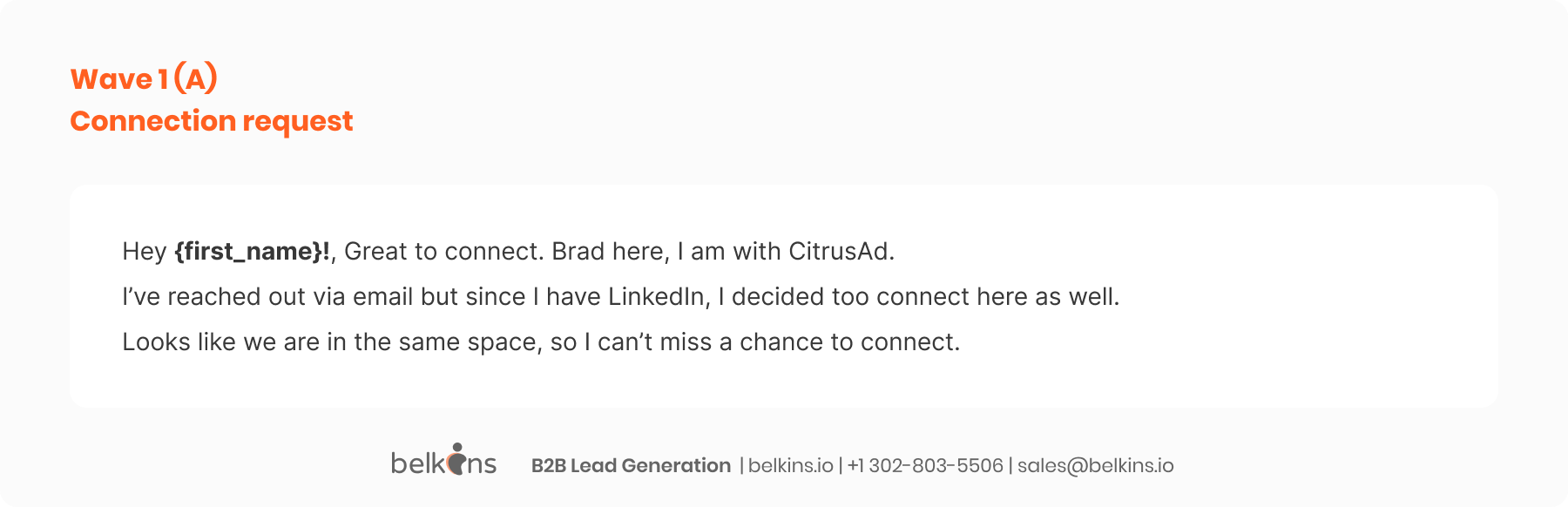Viewport: 1568px width, 507px height.
Task: Click the +1 302-803-5506 phone number
Action: [925, 465]
